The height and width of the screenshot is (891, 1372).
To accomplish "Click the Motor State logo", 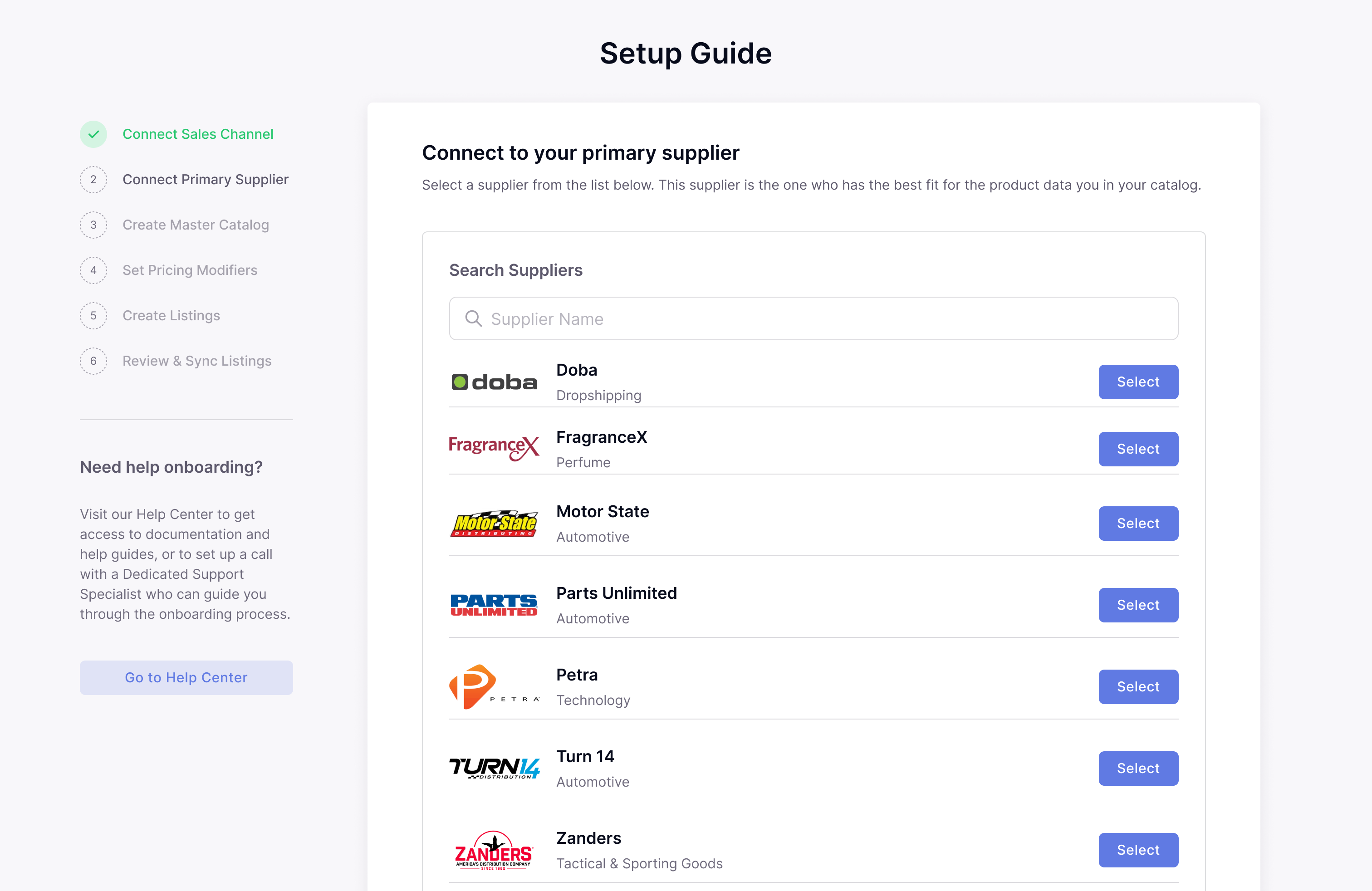I will [494, 524].
